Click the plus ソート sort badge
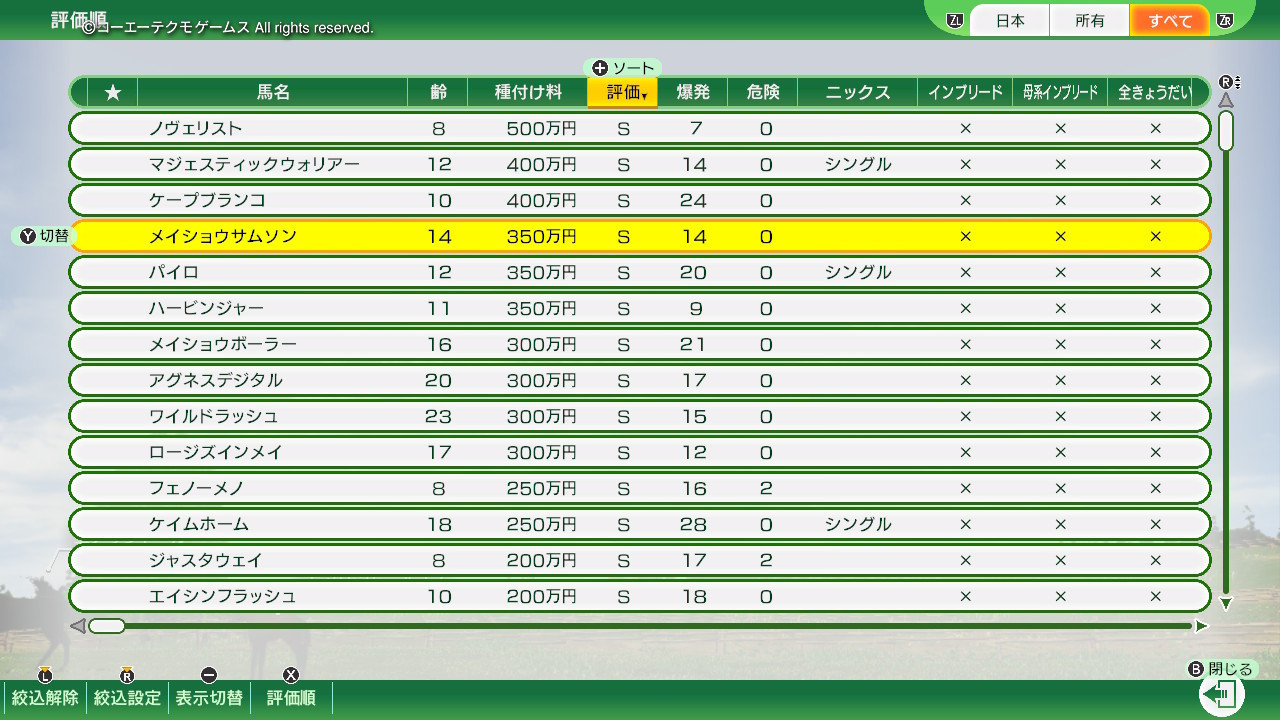 tap(622, 68)
